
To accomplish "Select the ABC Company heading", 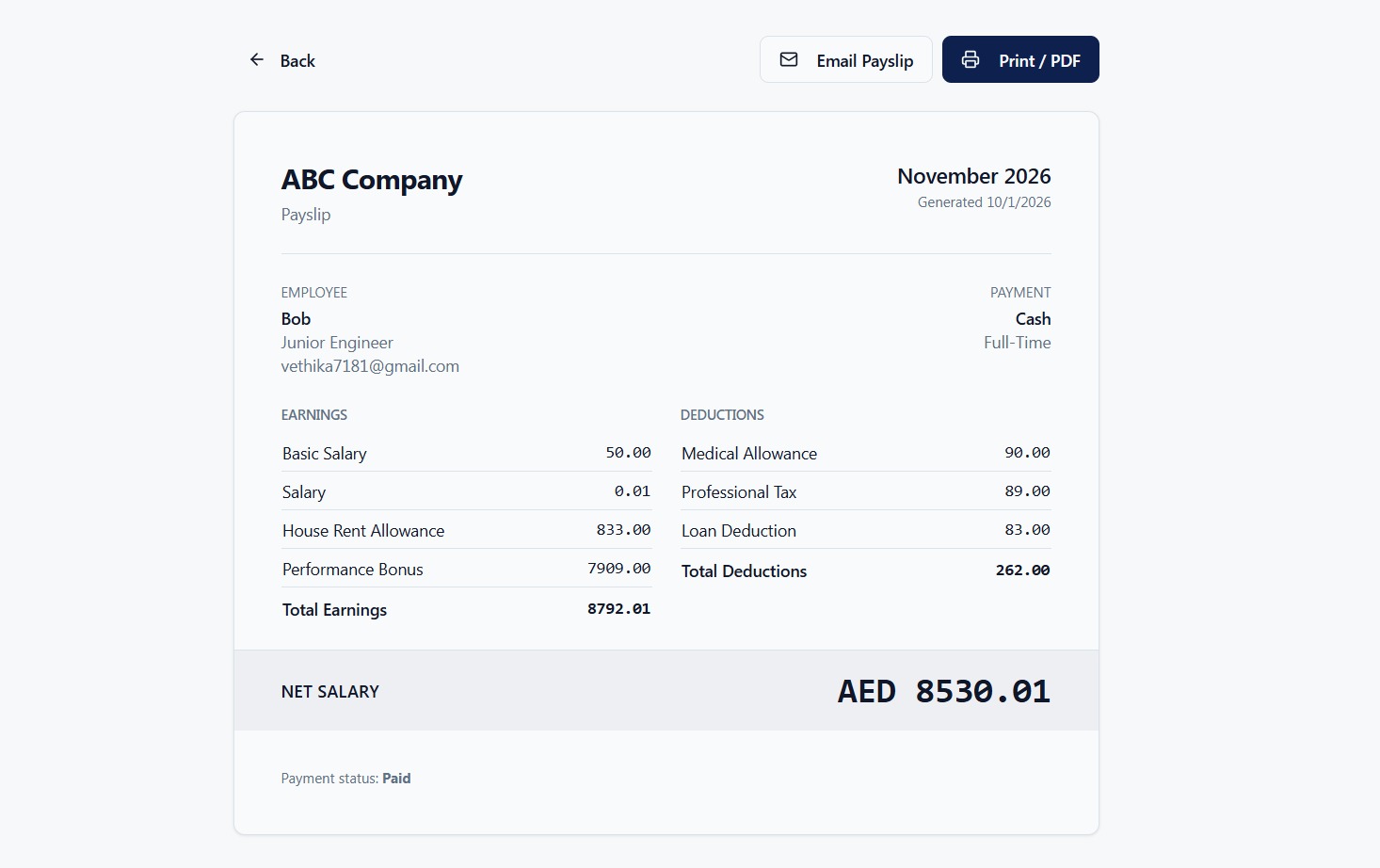I will coord(372,180).
